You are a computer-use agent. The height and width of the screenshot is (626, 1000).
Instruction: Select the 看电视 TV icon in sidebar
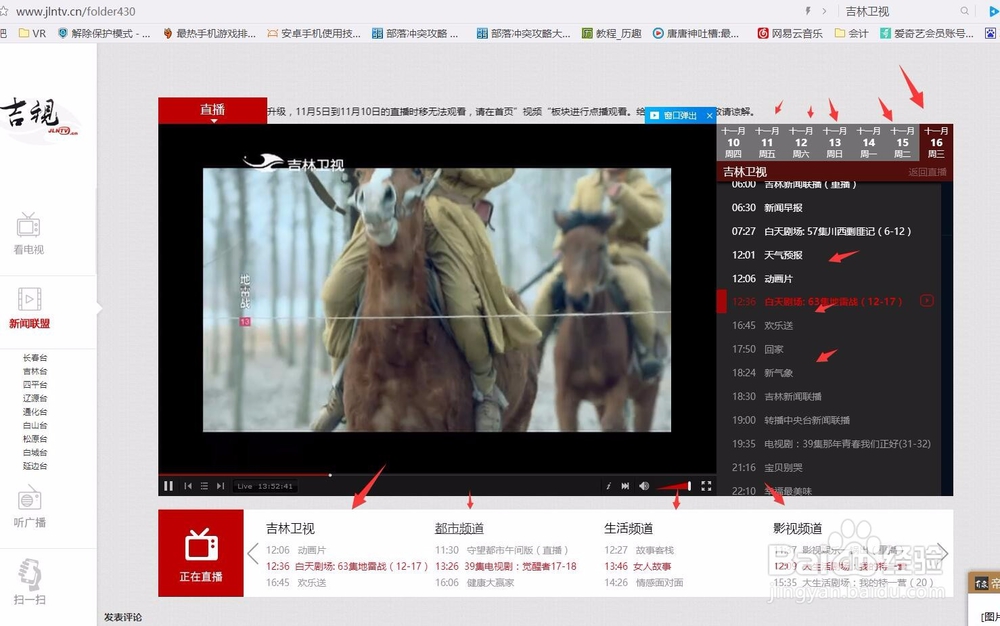tap(28, 228)
